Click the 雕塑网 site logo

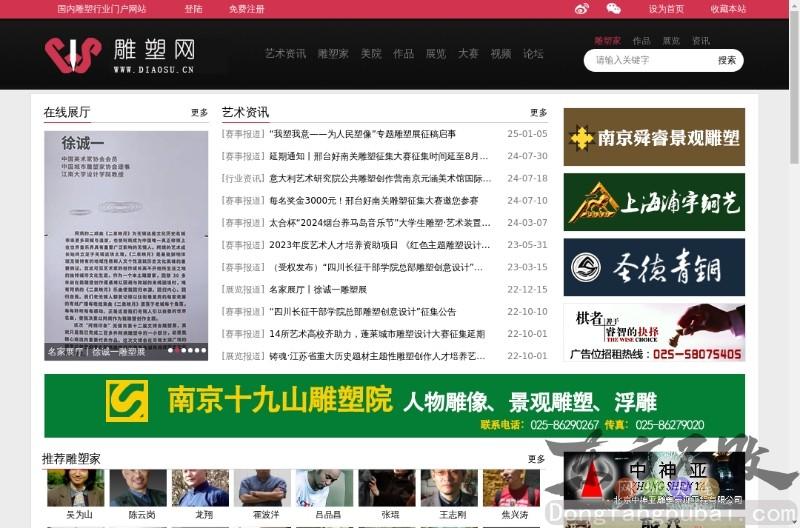click(x=119, y=55)
